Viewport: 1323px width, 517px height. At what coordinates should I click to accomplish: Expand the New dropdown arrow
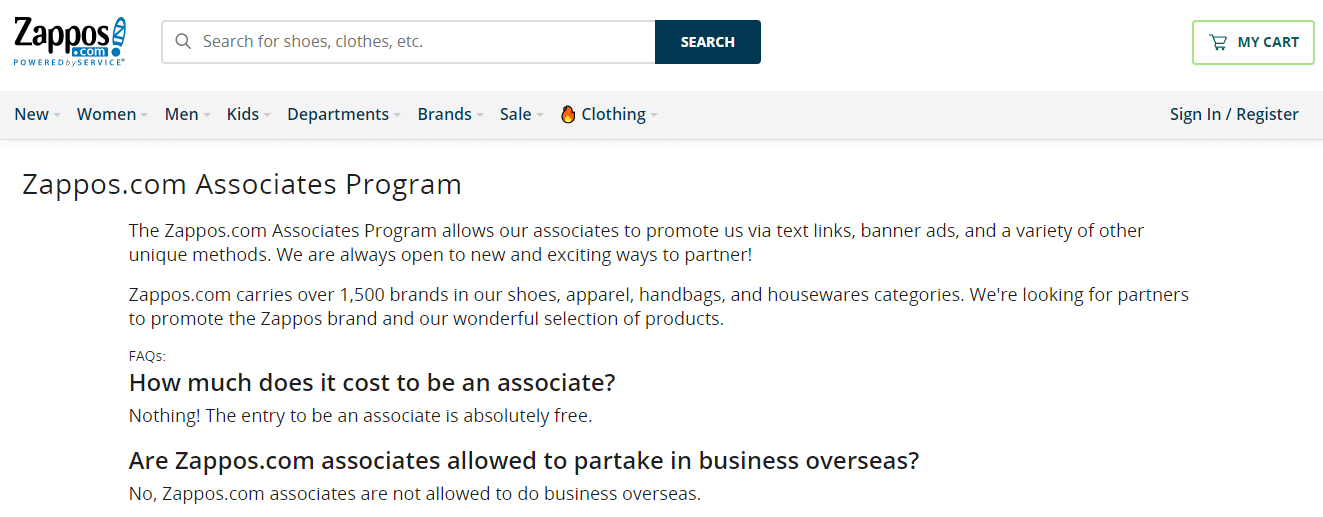point(57,115)
